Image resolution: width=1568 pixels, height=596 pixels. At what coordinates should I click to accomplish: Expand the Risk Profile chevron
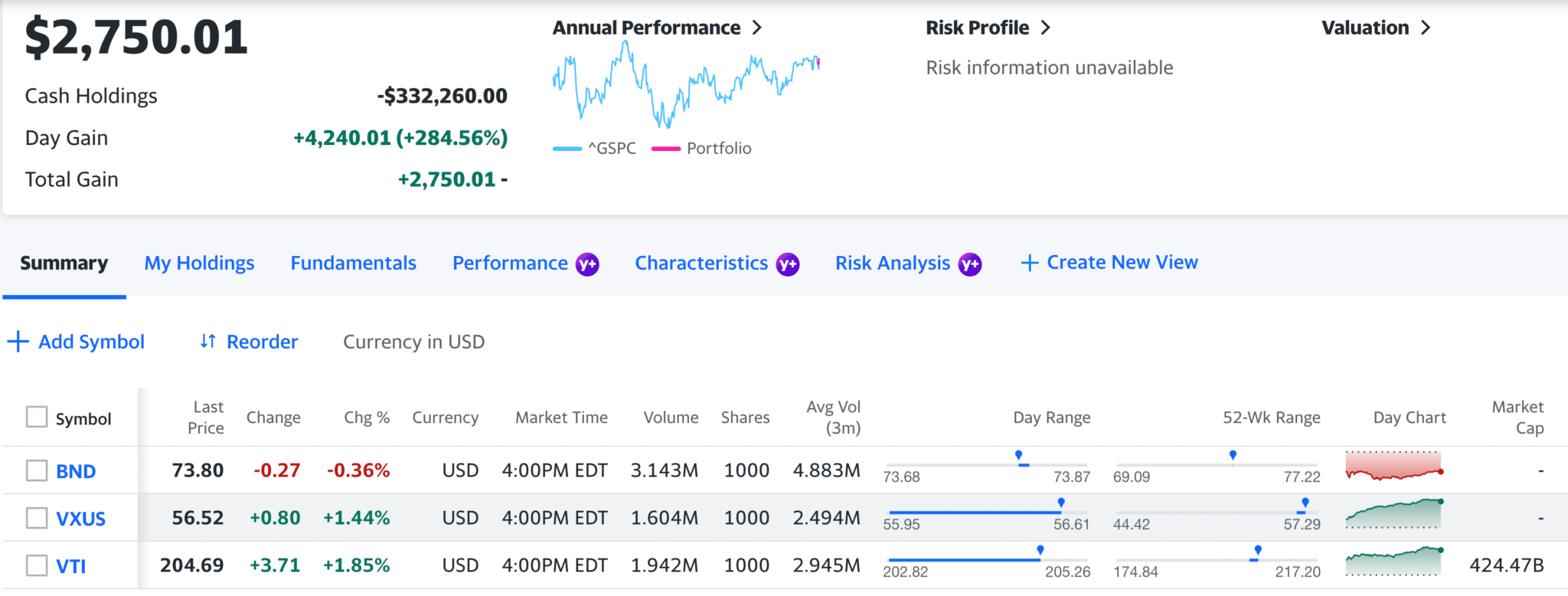coord(1046,28)
